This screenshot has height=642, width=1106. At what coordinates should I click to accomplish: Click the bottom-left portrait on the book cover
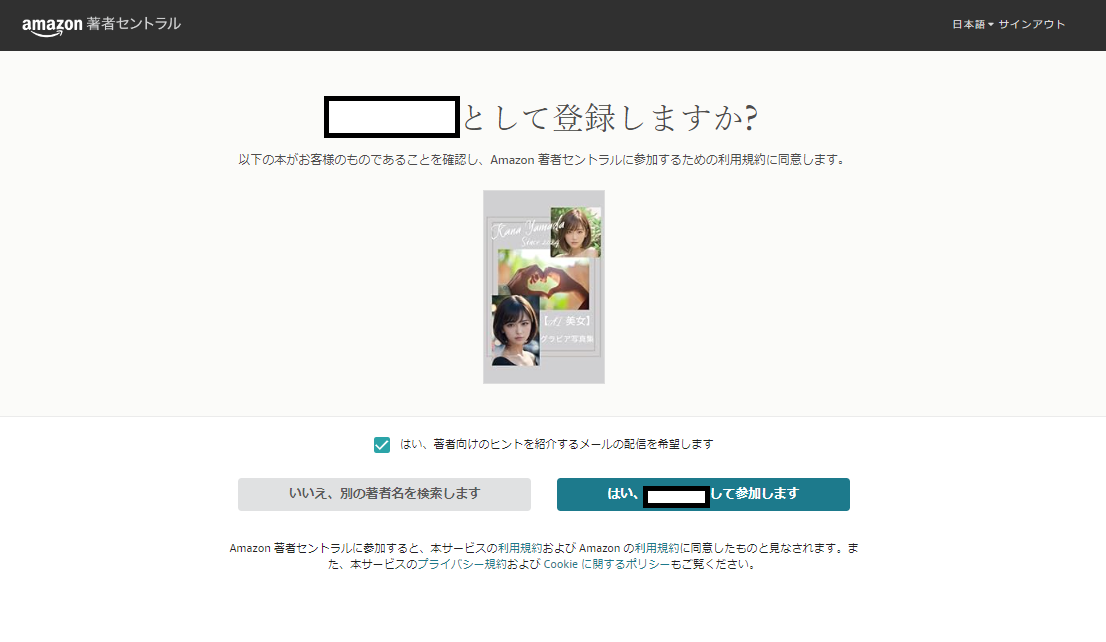tap(515, 330)
